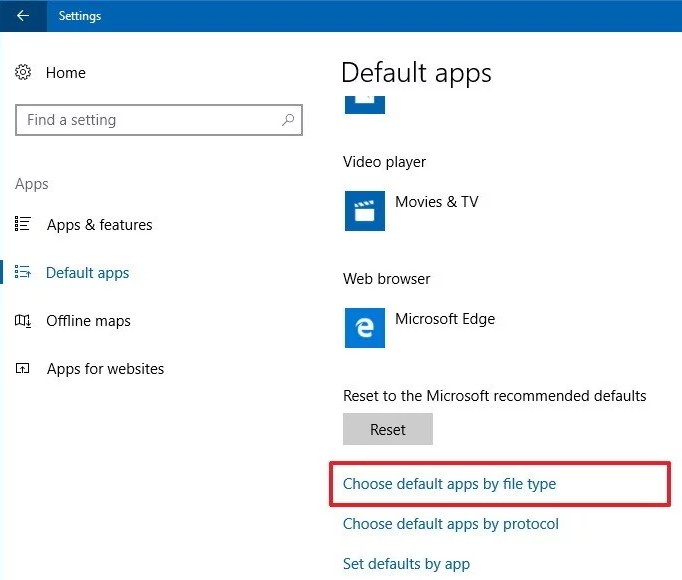Click the Offline maps map icon
Screen dimensions: 682x580
24,321
